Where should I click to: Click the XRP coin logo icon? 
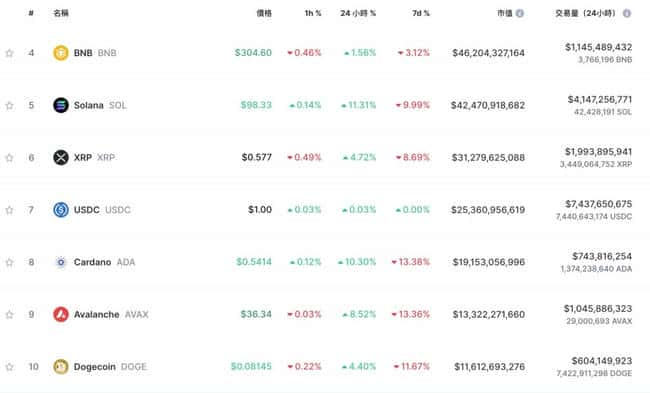pos(61,158)
